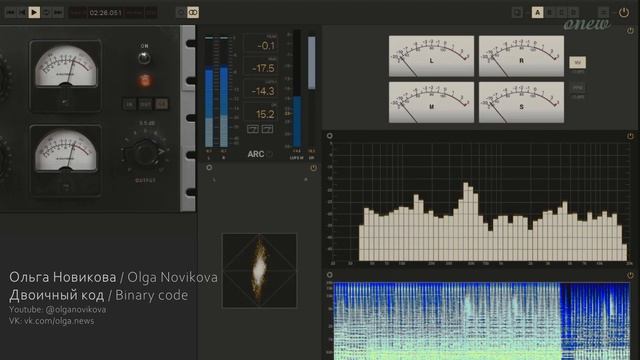
Task: Toggle the loop button beside Play
Action: pyautogui.click(x=46, y=13)
